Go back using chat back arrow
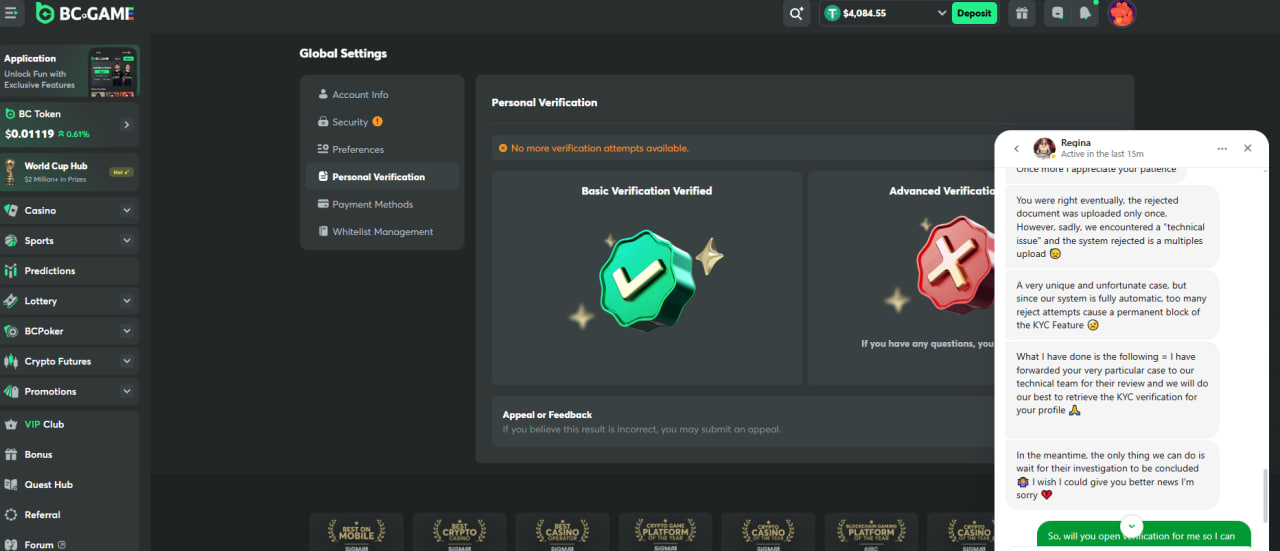This screenshot has width=1280, height=551. (x=1016, y=148)
